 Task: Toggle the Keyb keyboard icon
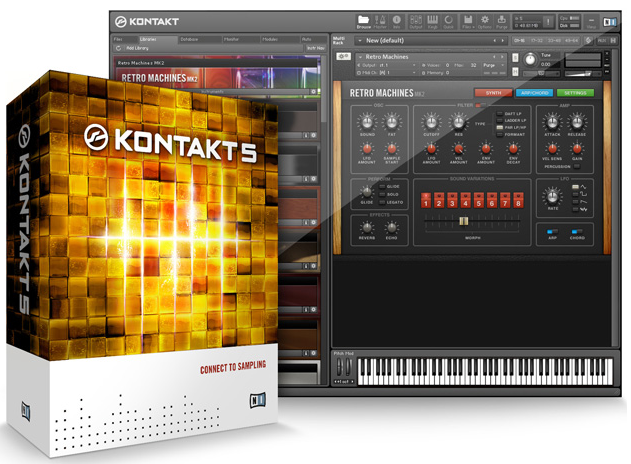pyautogui.click(x=433, y=20)
